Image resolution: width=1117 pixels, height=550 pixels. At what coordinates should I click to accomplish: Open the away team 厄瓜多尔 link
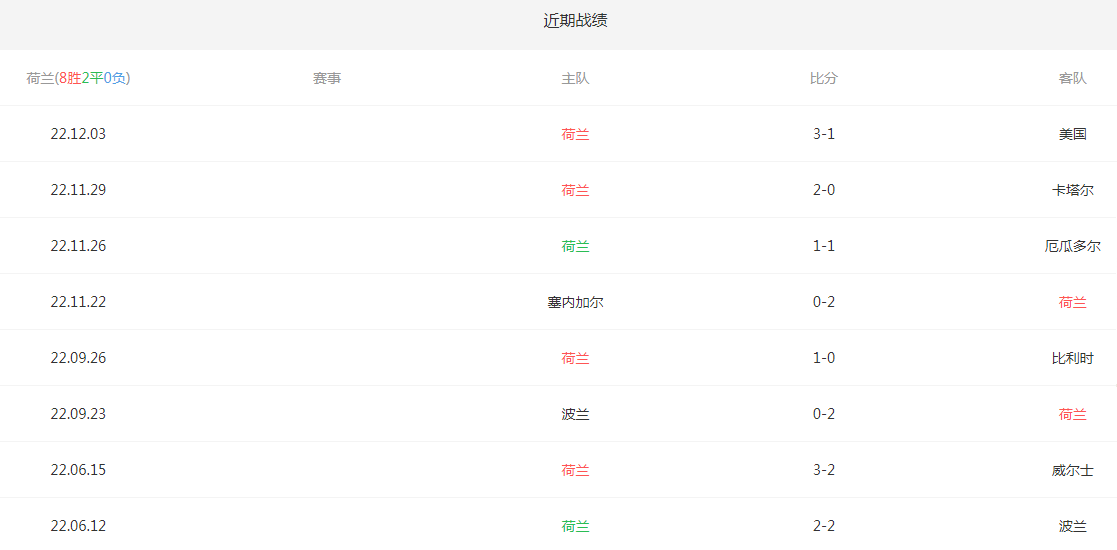1072,246
